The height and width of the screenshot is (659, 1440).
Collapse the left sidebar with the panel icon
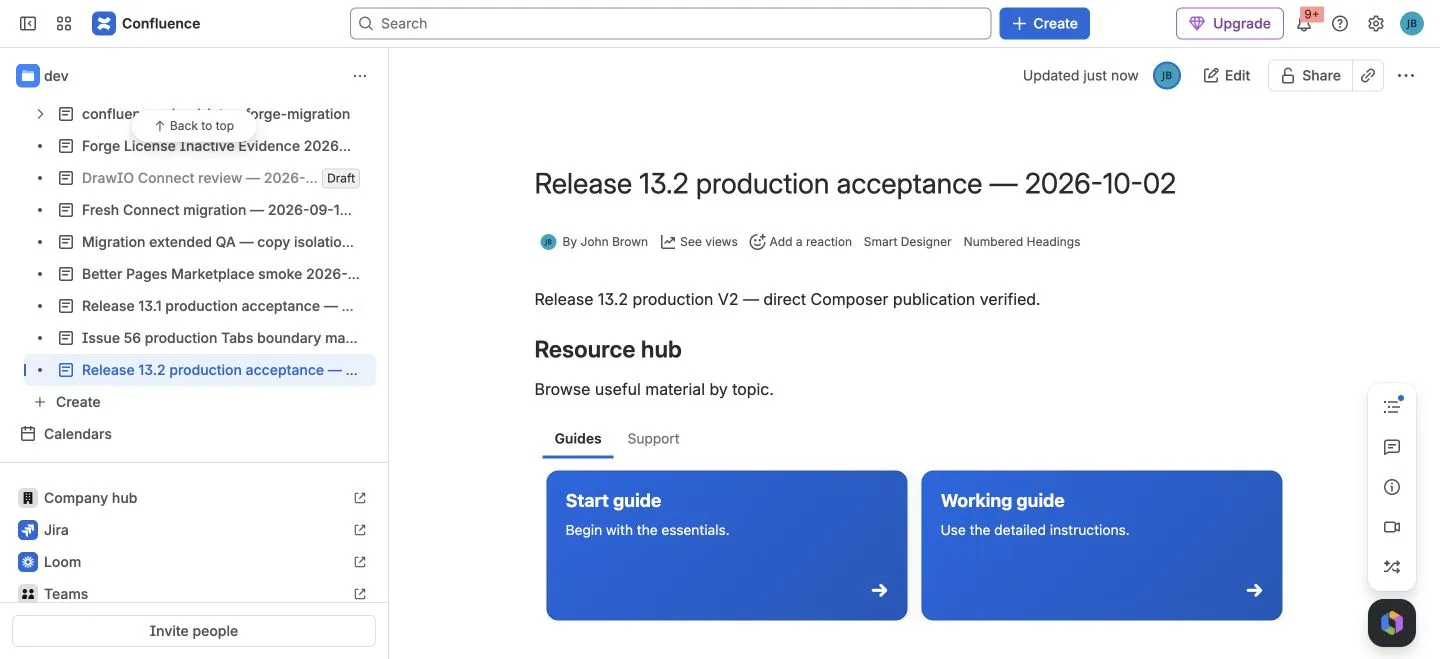[x=28, y=23]
